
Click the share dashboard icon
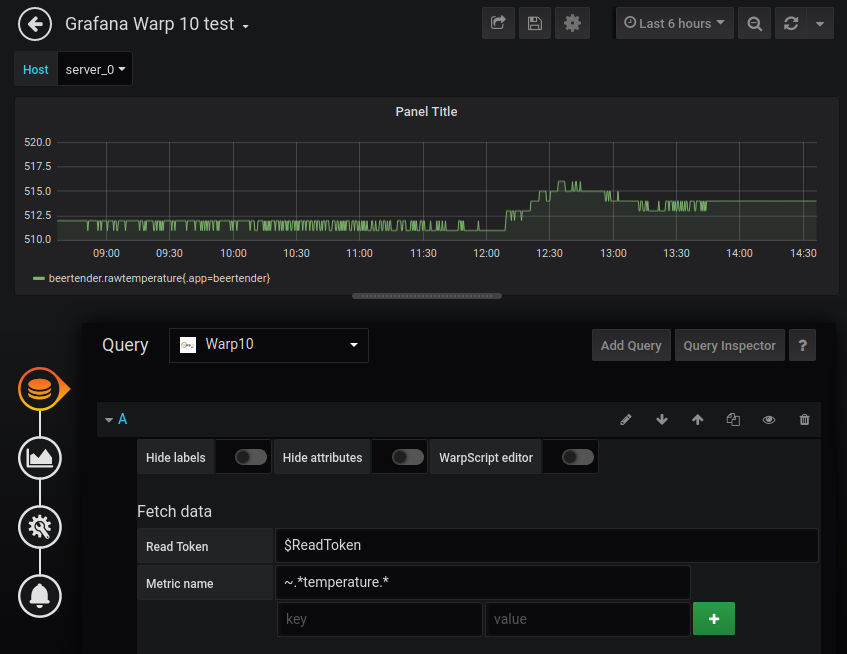tap(498, 23)
